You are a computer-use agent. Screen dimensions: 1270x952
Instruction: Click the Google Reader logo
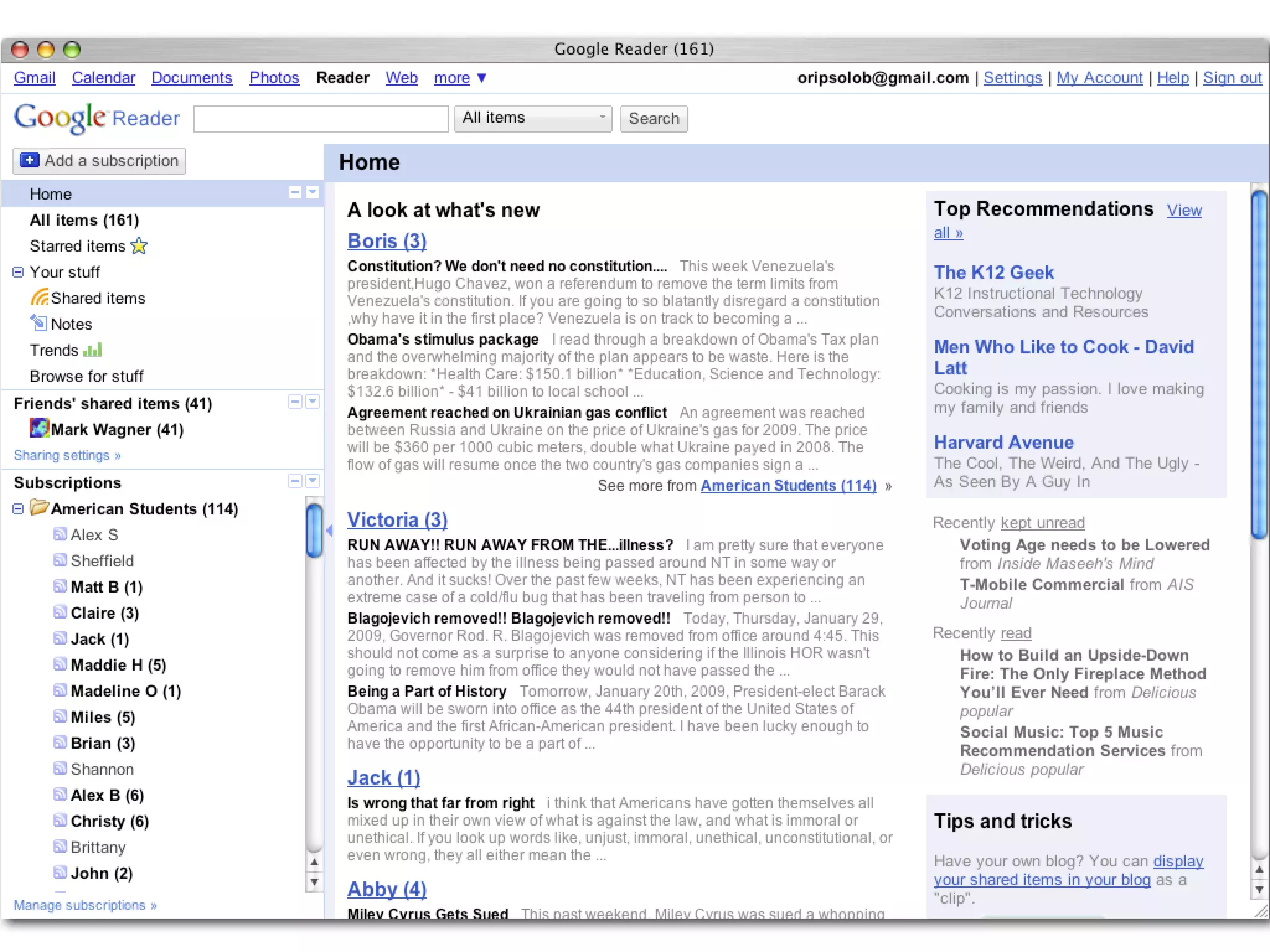97,118
